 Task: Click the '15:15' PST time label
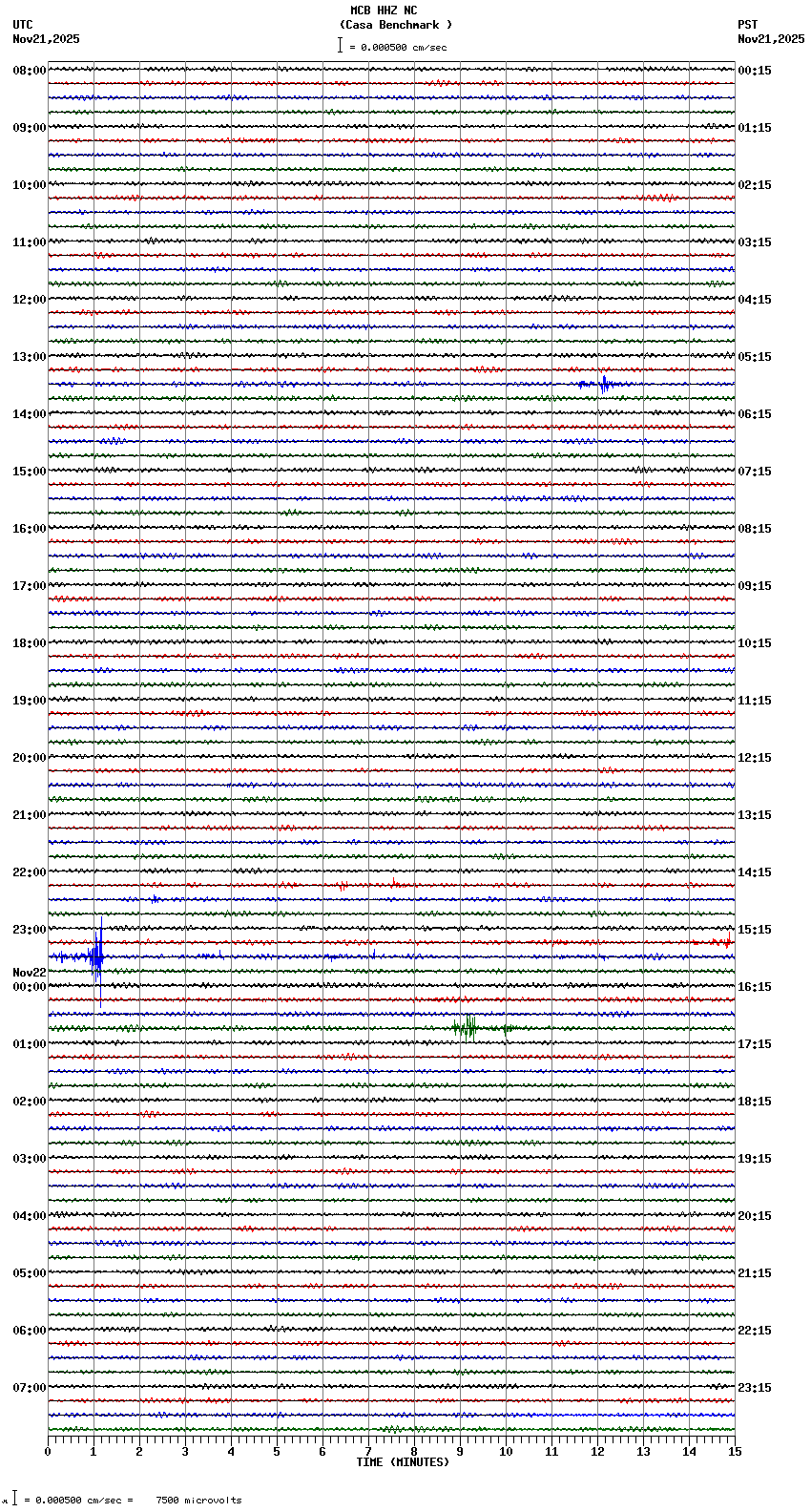[755, 930]
